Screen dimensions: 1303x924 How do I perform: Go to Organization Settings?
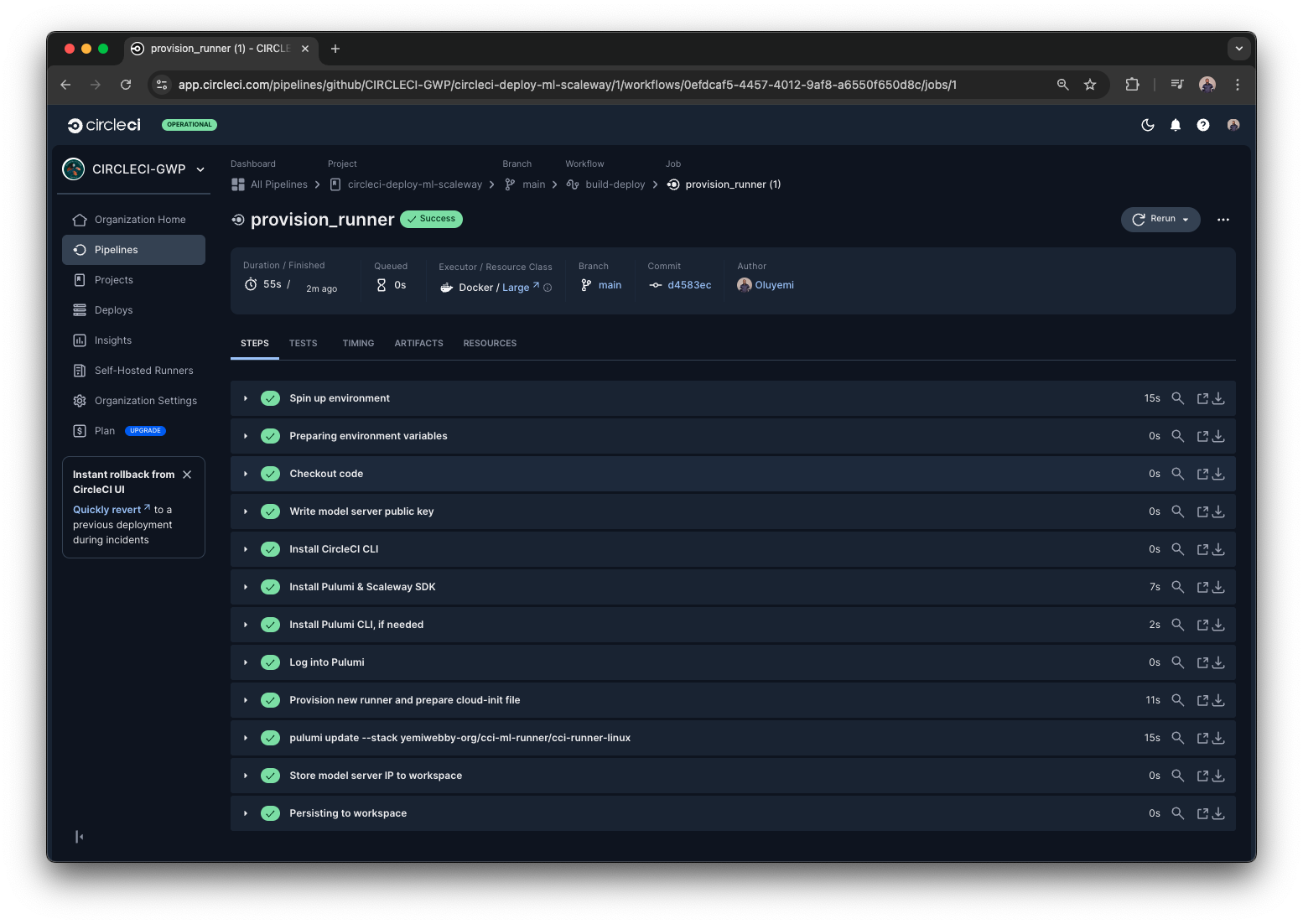133,401
